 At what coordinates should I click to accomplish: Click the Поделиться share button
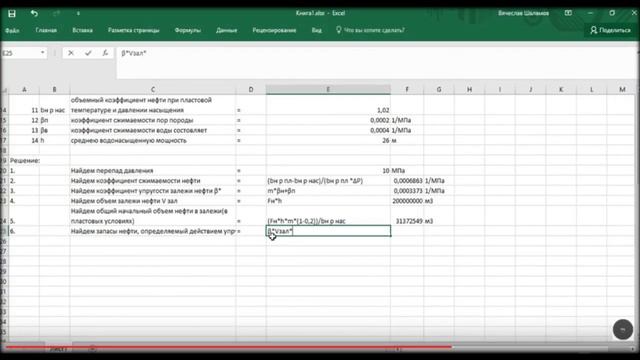click(x=611, y=30)
